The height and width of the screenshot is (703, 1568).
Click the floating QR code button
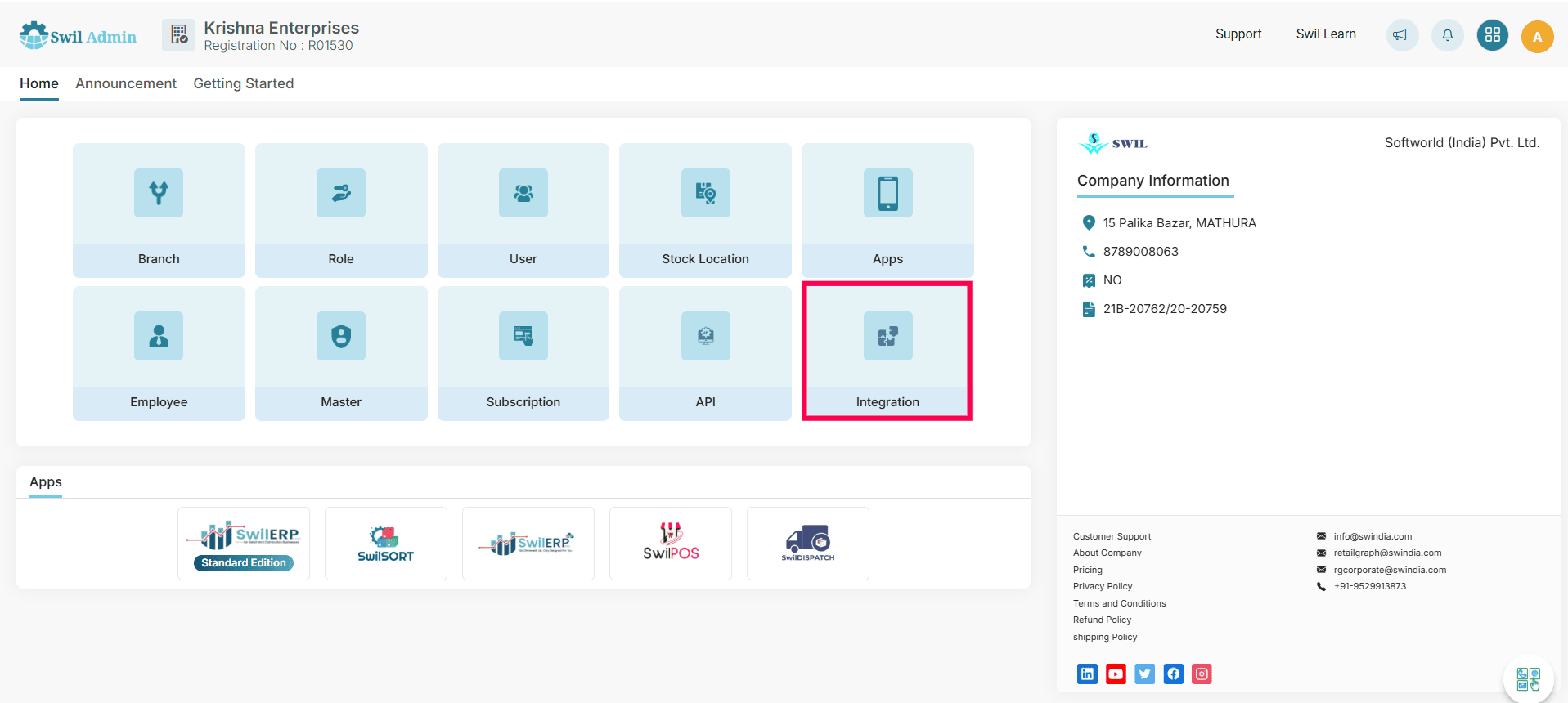pos(1528,678)
